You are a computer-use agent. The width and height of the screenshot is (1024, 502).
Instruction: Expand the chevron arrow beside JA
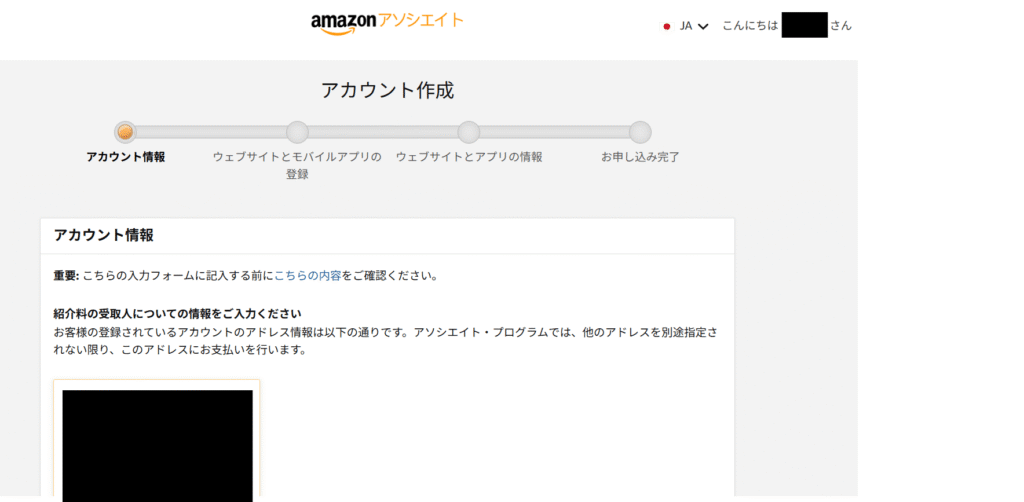(x=703, y=26)
